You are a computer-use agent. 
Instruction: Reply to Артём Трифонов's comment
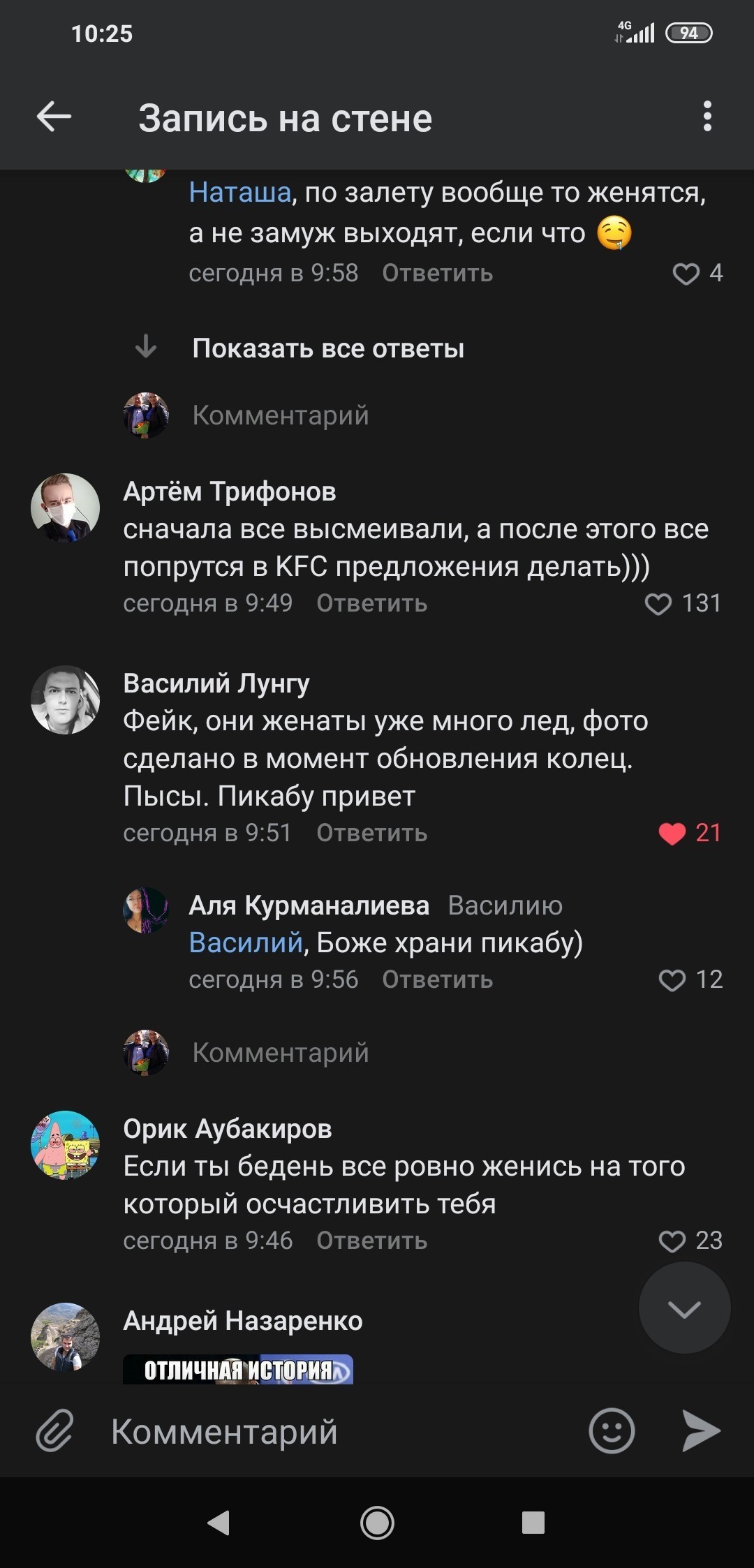click(371, 604)
